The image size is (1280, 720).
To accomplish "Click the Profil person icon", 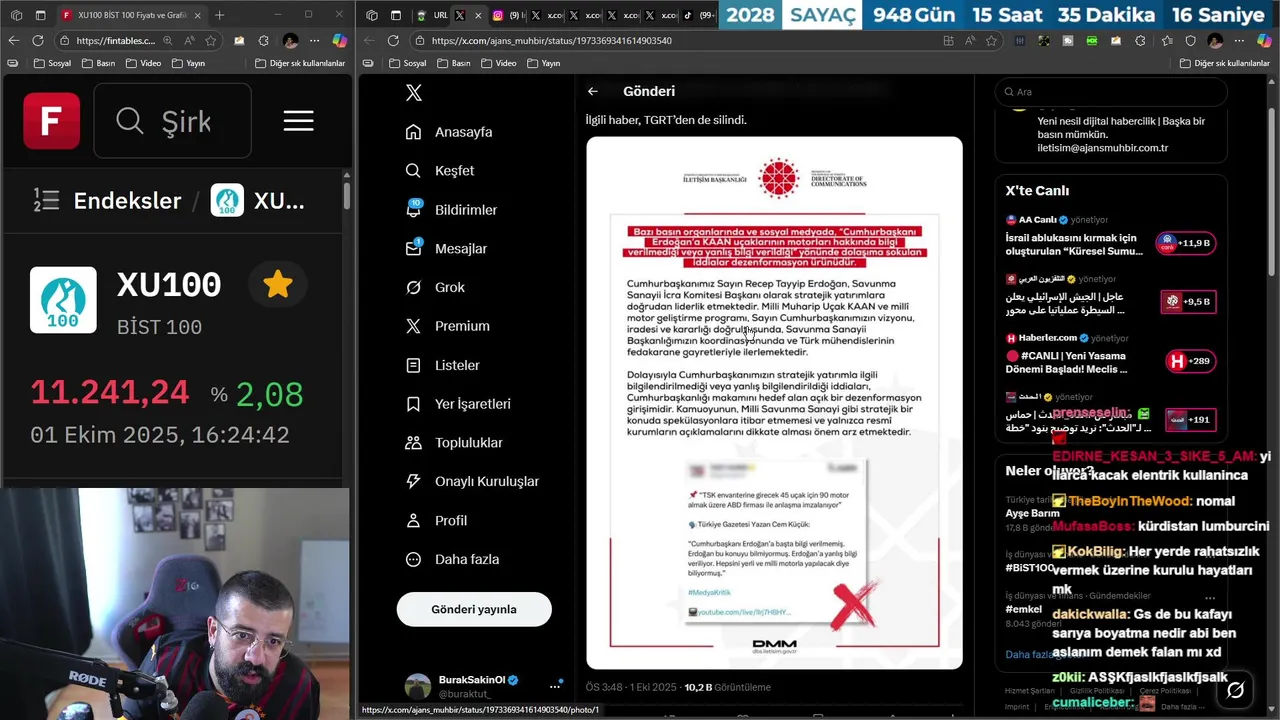I will pyautogui.click(x=413, y=520).
